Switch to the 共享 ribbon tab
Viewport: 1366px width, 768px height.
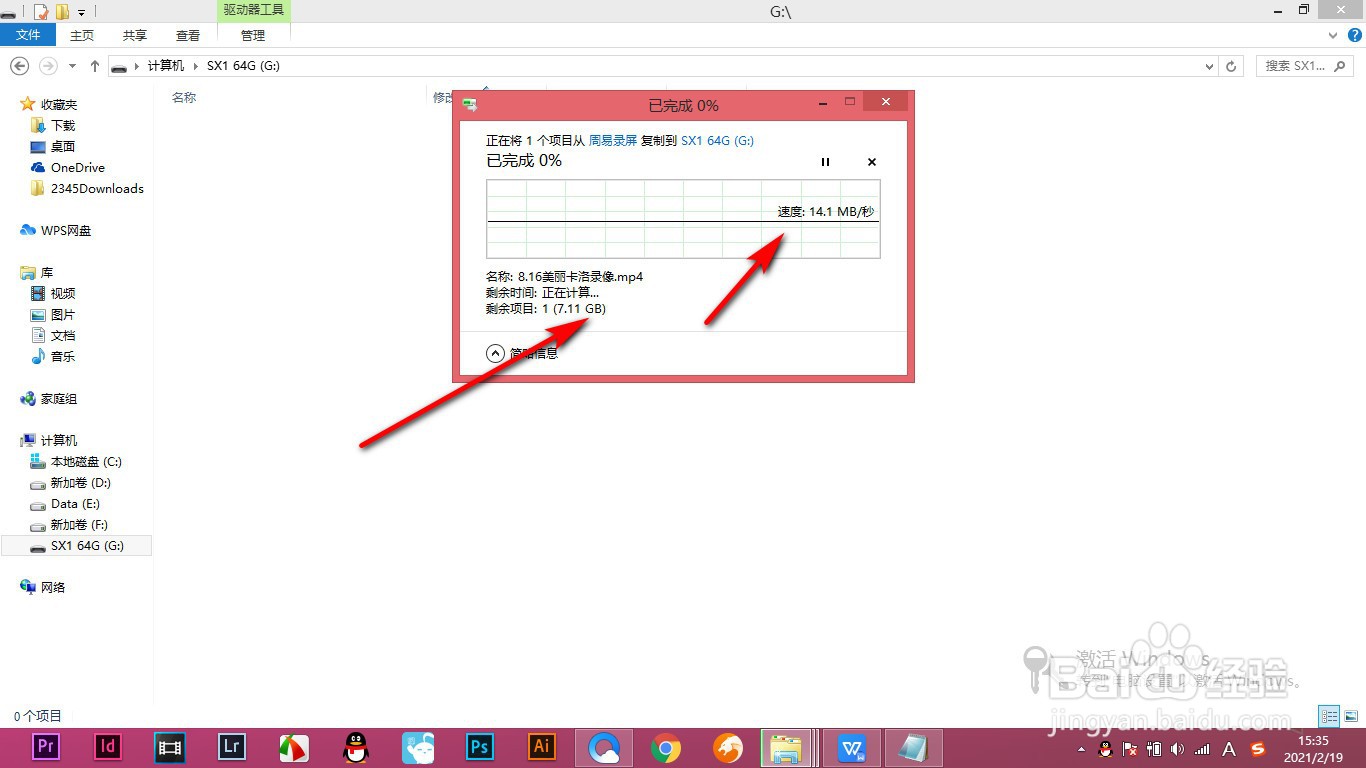pos(135,35)
